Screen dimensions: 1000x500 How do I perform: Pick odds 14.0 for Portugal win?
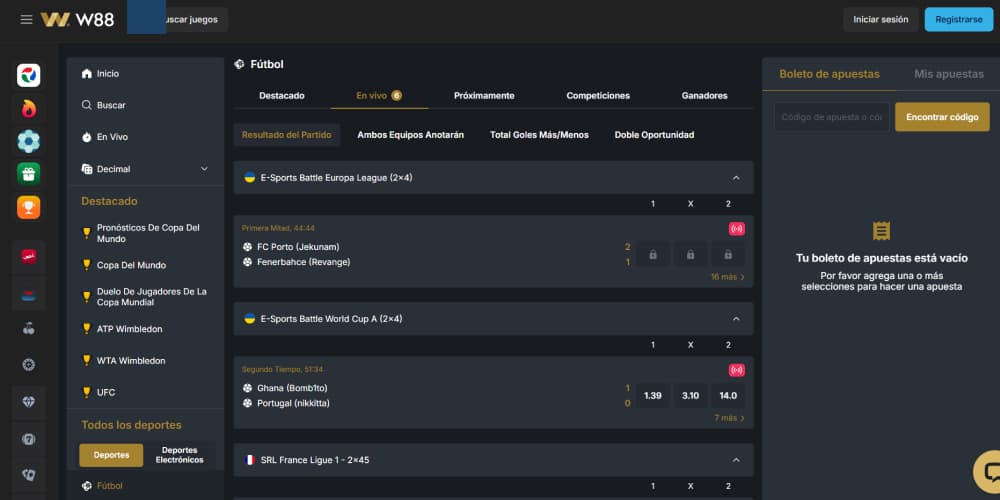tap(728, 396)
